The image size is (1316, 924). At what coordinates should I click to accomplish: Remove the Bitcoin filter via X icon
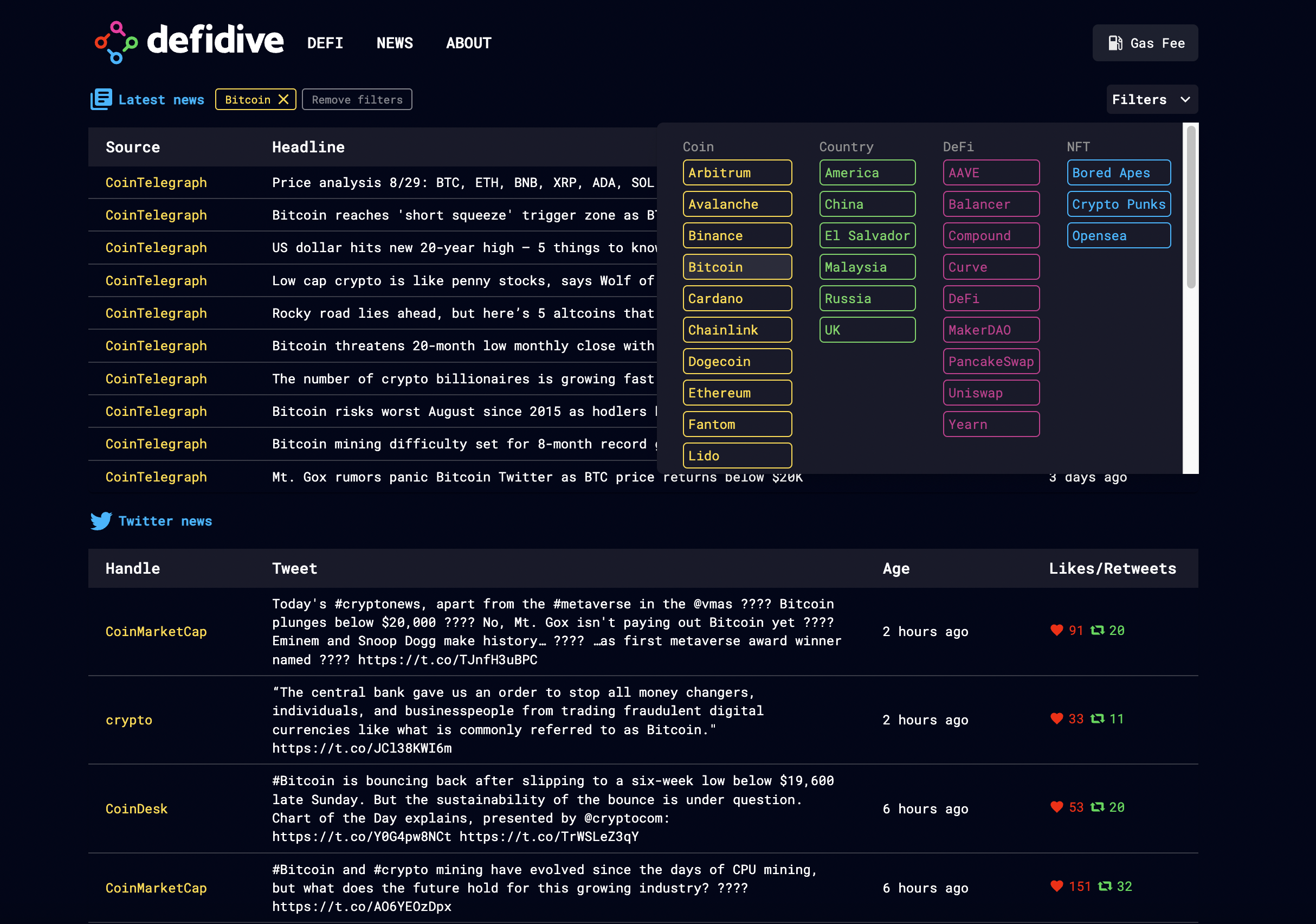pyautogui.click(x=283, y=99)
